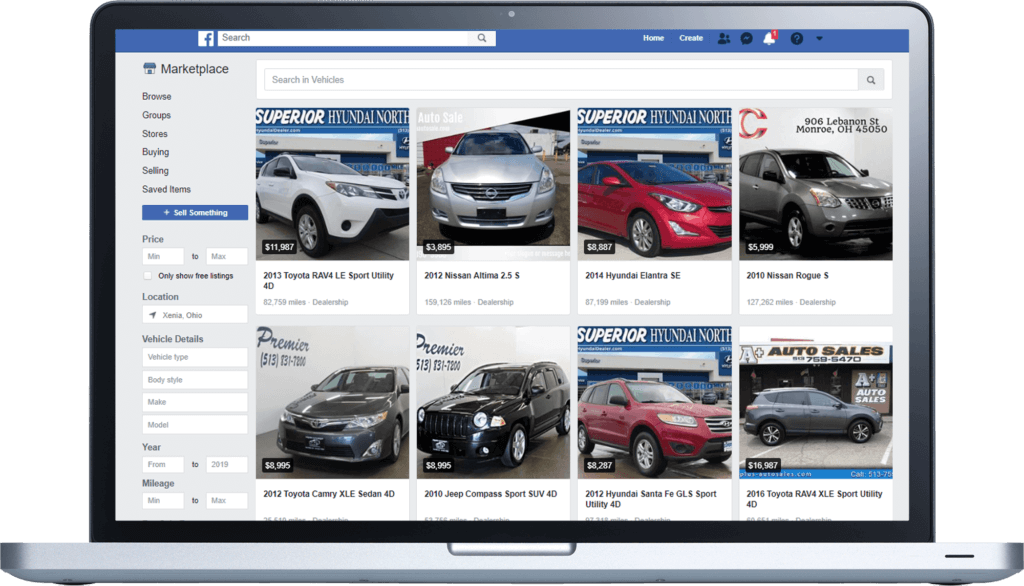Screen dimensions: 1024x586
Task: Open Selling in Marketplace sidebar
Action: point(155,171)
